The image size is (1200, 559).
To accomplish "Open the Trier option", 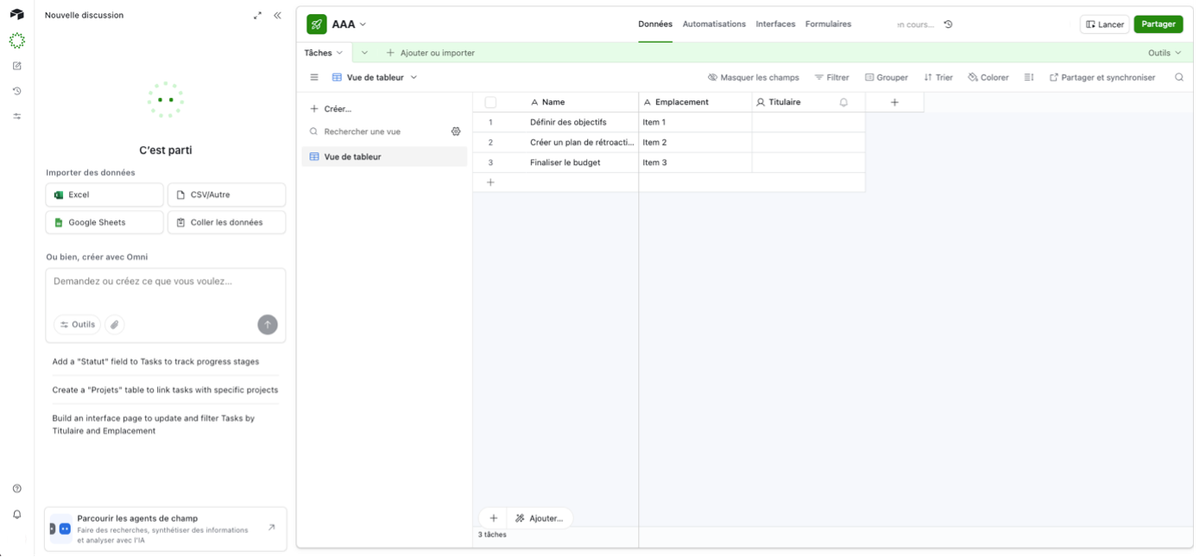I will pos(938,77).
